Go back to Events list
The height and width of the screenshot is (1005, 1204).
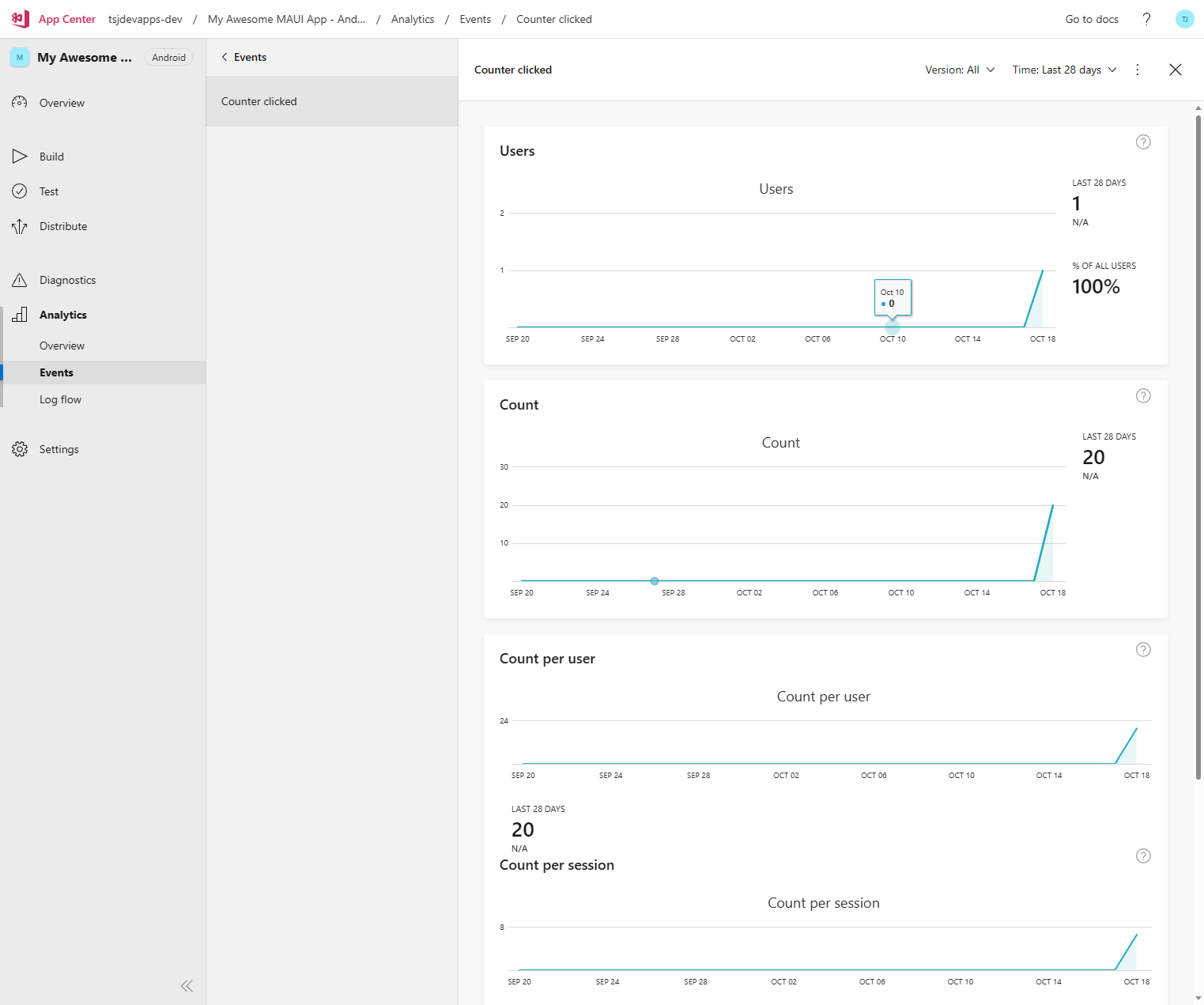[x=243, y=57]
